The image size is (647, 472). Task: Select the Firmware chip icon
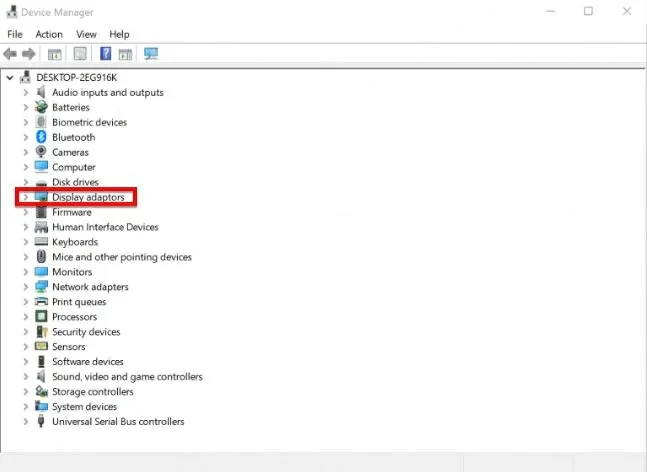[x=41, y=212]
